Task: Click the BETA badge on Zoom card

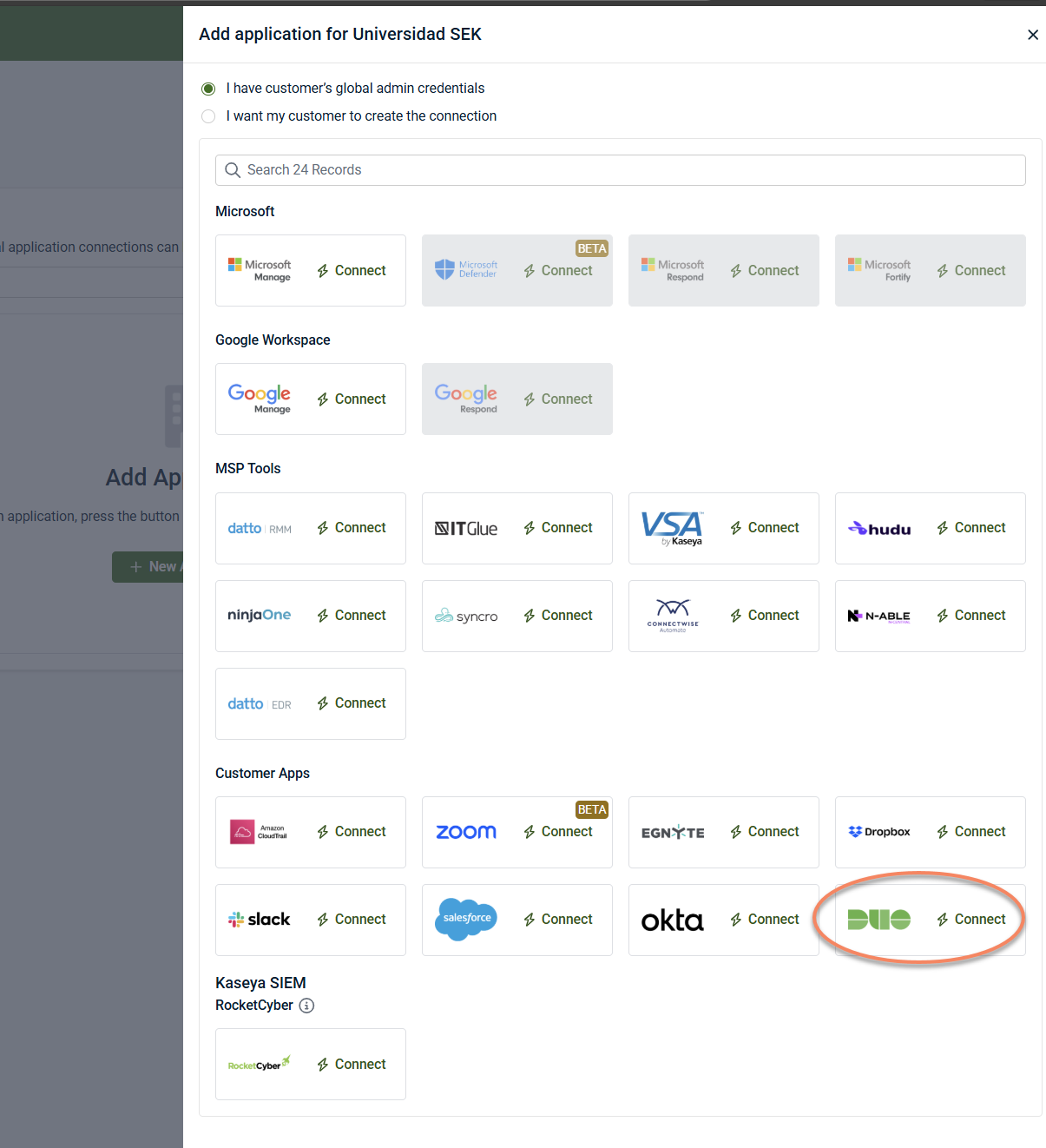Action: (592, 810)
